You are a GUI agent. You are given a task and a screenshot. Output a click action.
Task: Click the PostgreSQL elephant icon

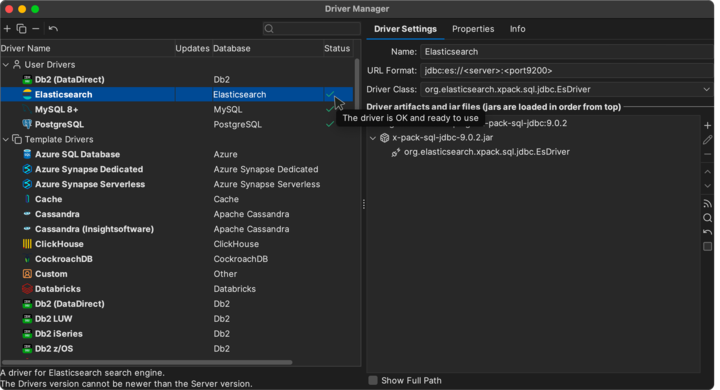coord(27,124)
